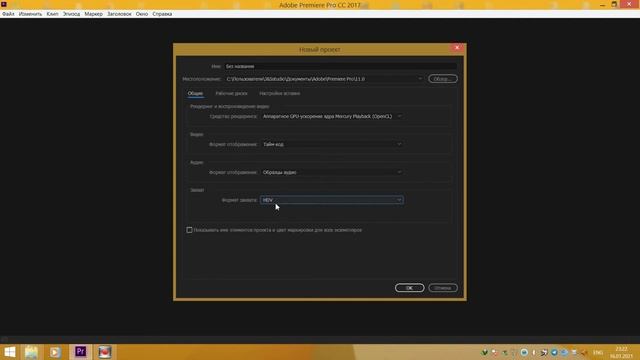Open the Заголовок menu
Screen dimensions: 640x360
click(x=119, y=14)
